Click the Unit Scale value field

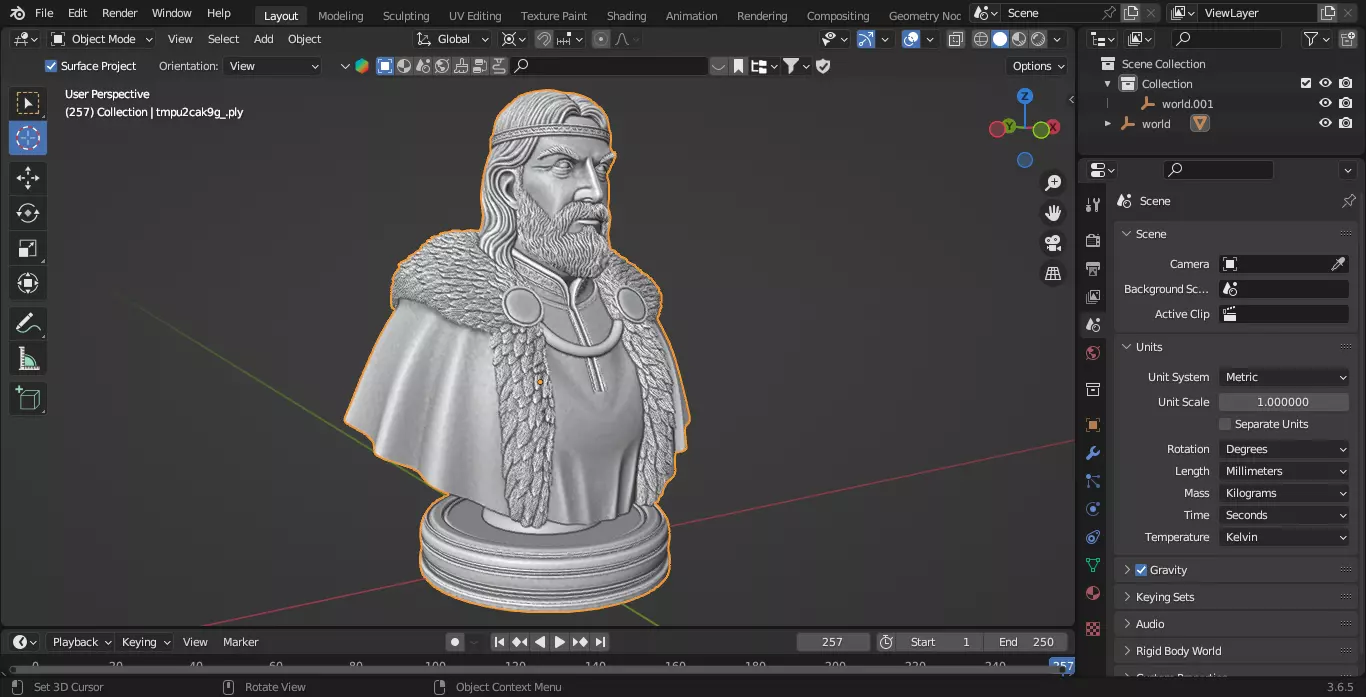pos(1285,402)
